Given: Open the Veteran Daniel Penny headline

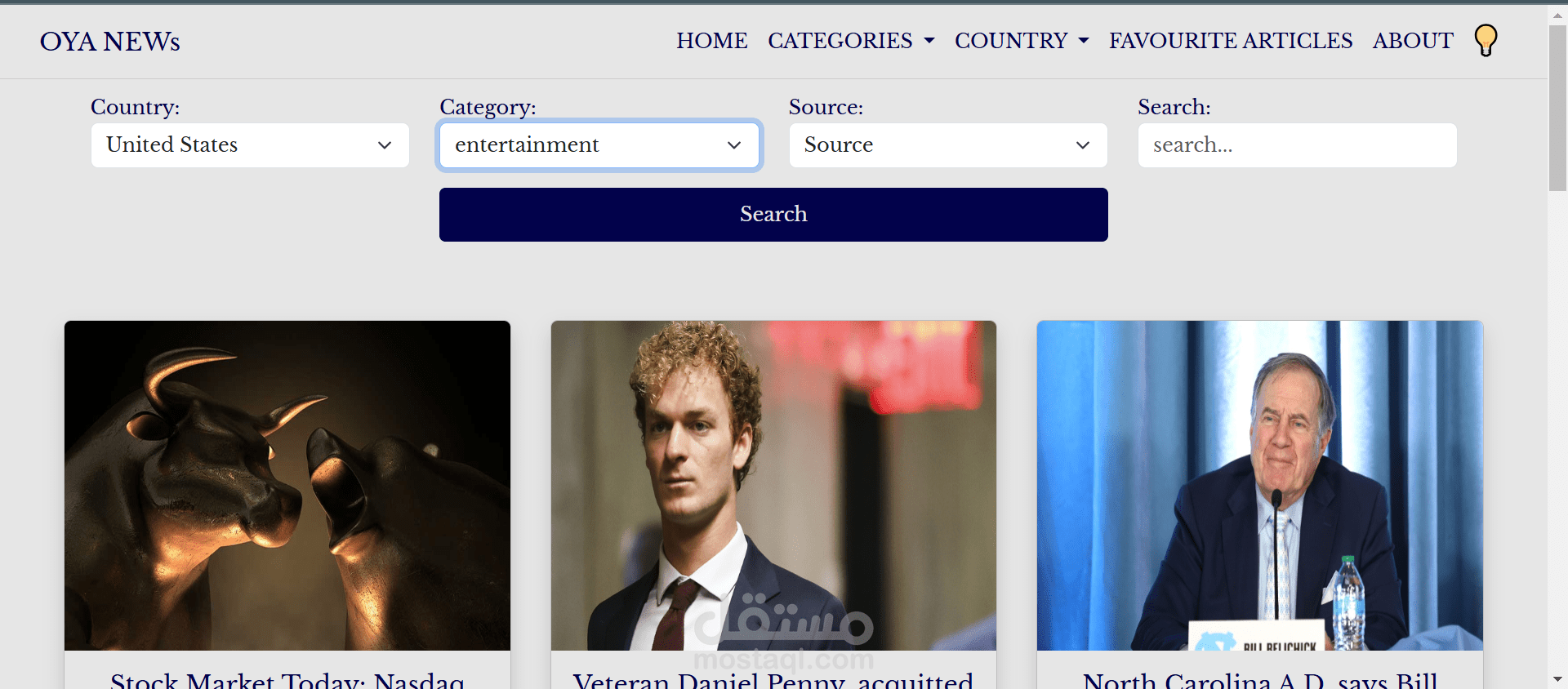Looking at the screenshot, I should (x=773, y=680).
